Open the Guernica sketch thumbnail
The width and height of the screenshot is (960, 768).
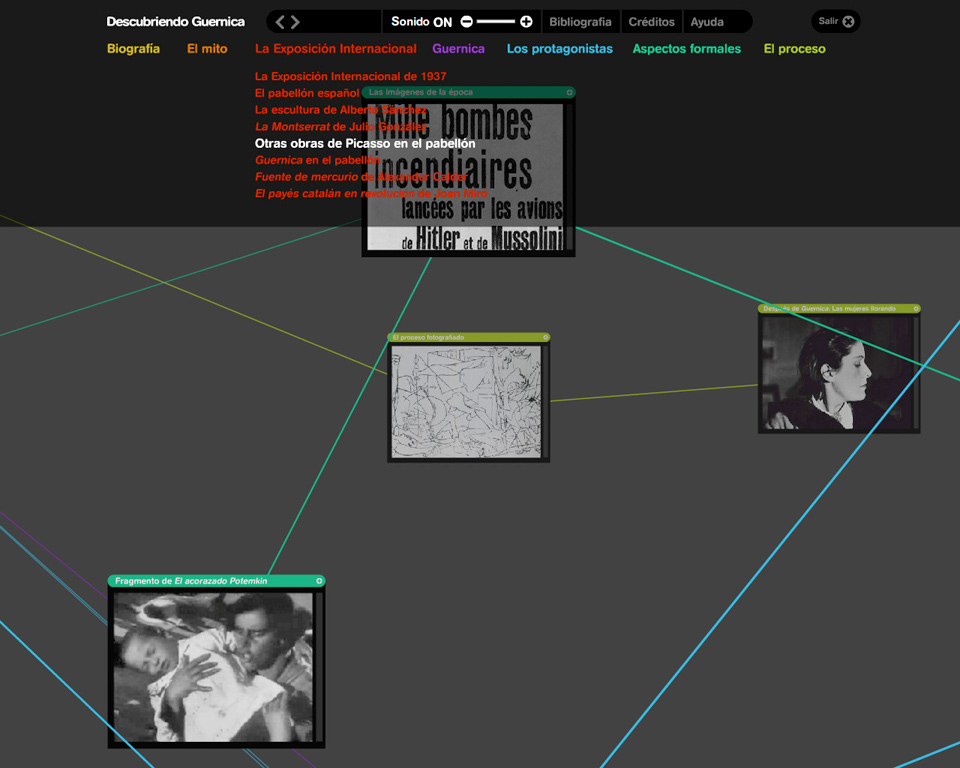(466, 402)
